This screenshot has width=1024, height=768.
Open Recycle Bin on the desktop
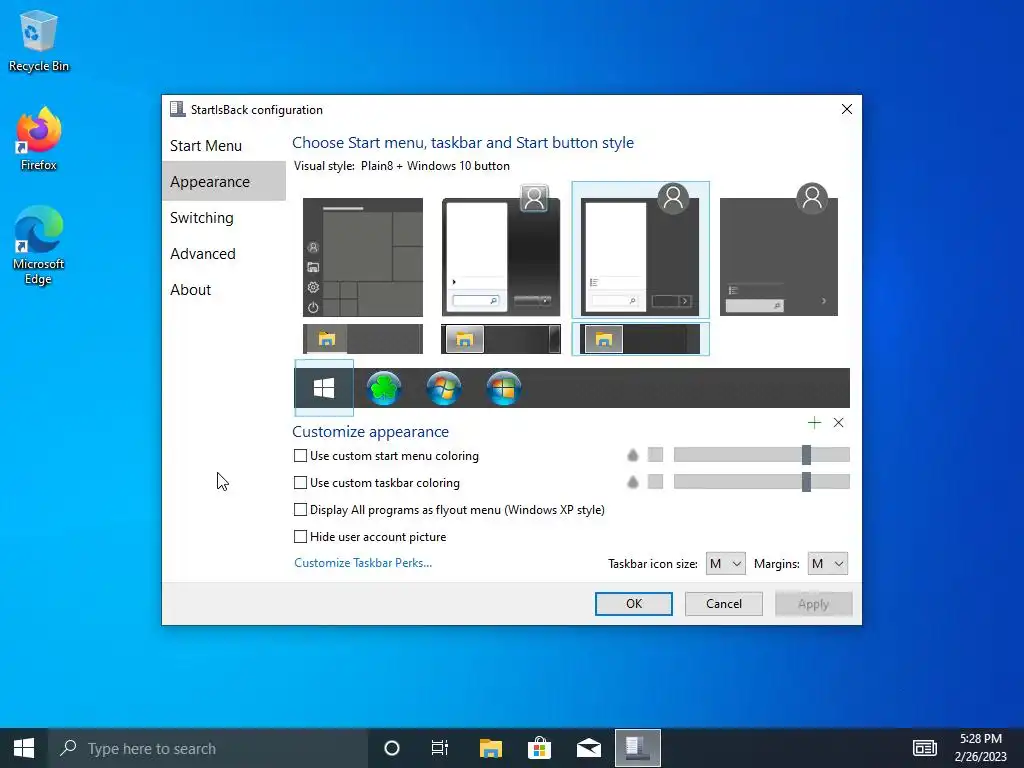(39, 41)
